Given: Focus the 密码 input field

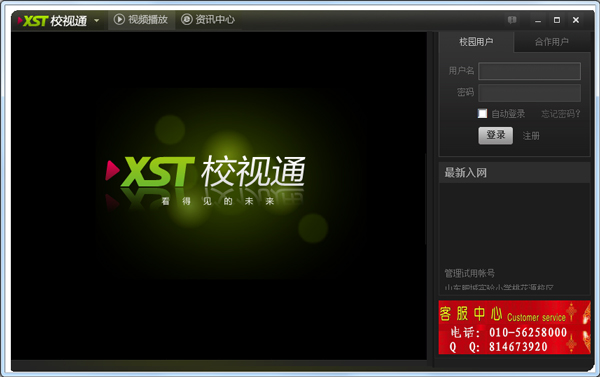Looking at the screenshot, I should pyautogui.click(x=529, y=93).
